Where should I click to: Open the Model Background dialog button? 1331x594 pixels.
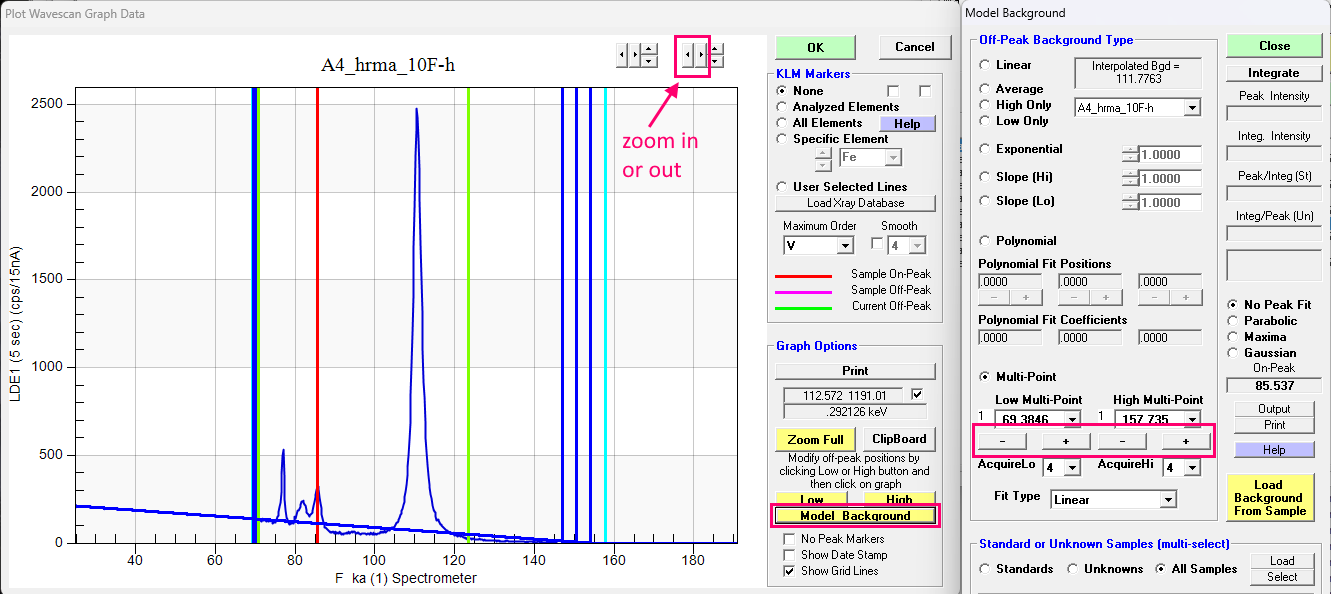(855, 516)
